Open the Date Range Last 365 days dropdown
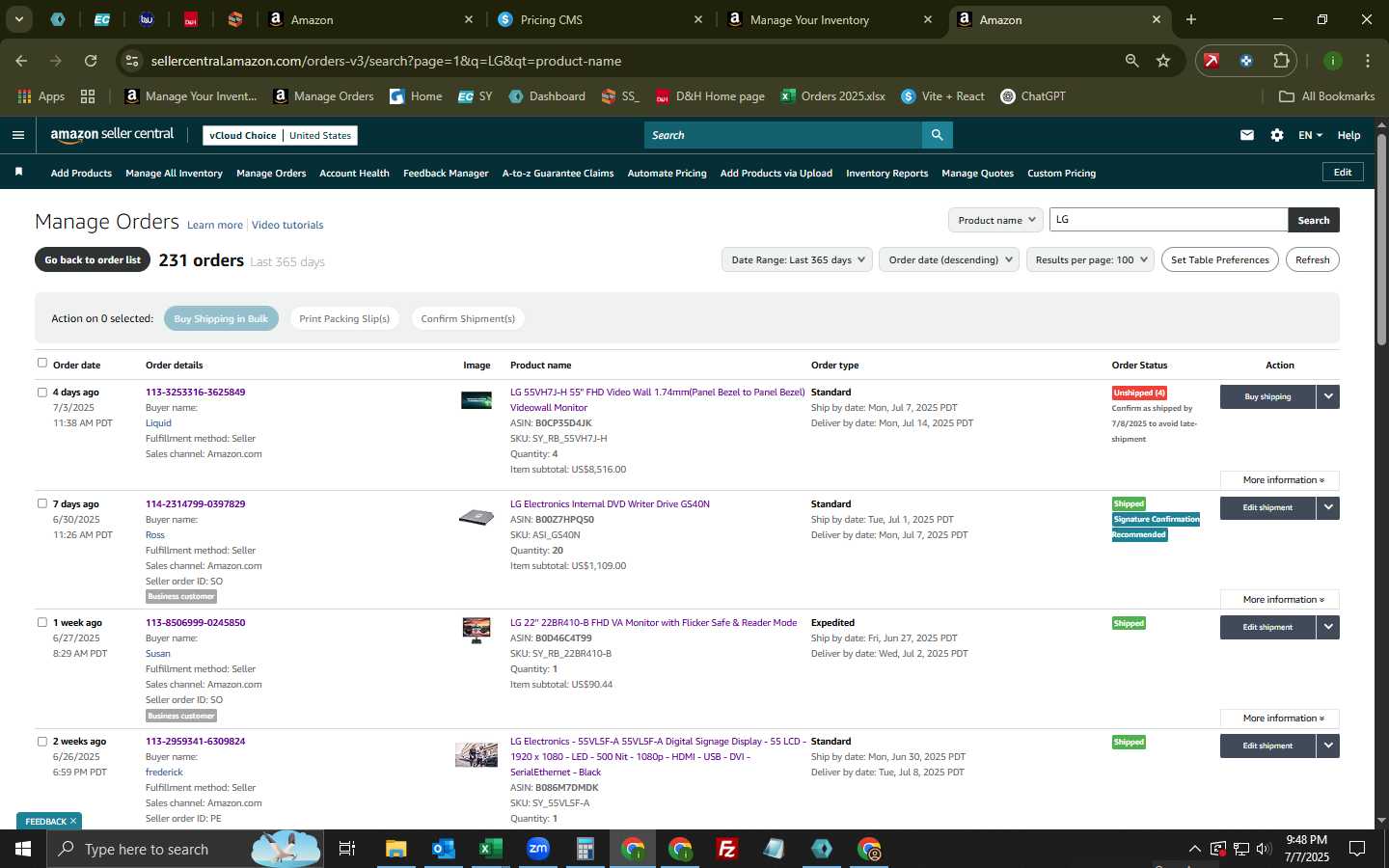Viewport: 1389px width, 868px height. [x=797, y=259]
